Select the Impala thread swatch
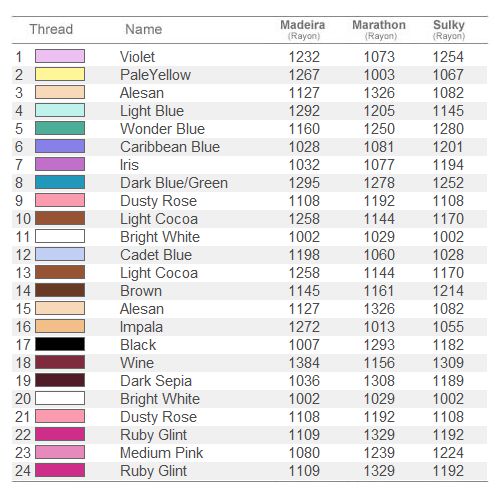500x492 pixels. (x=60, y=326)
